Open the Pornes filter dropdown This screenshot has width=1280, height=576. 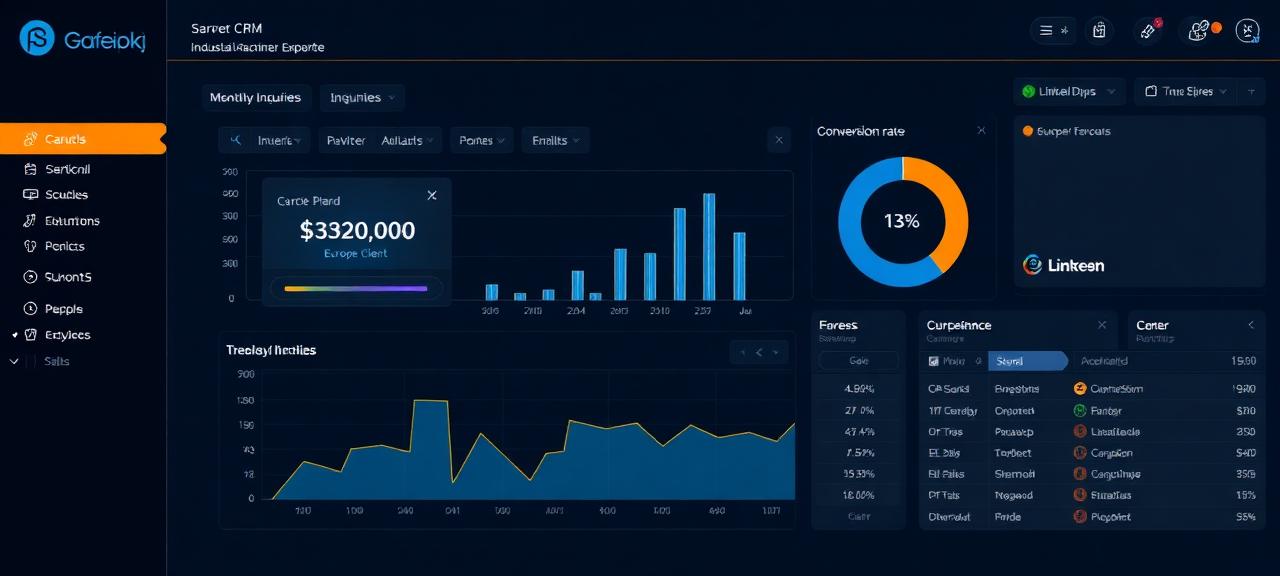(482, 141)
